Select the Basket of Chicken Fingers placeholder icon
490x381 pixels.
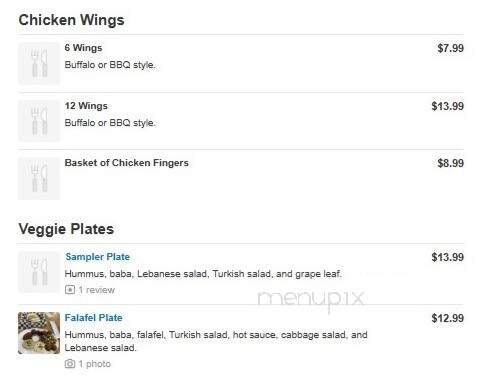(39, 179)
